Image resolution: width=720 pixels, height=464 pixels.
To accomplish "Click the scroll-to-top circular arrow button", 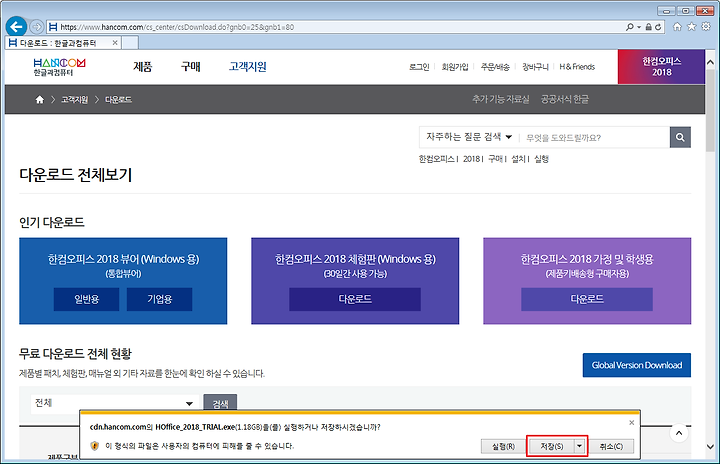I will 679,433.
